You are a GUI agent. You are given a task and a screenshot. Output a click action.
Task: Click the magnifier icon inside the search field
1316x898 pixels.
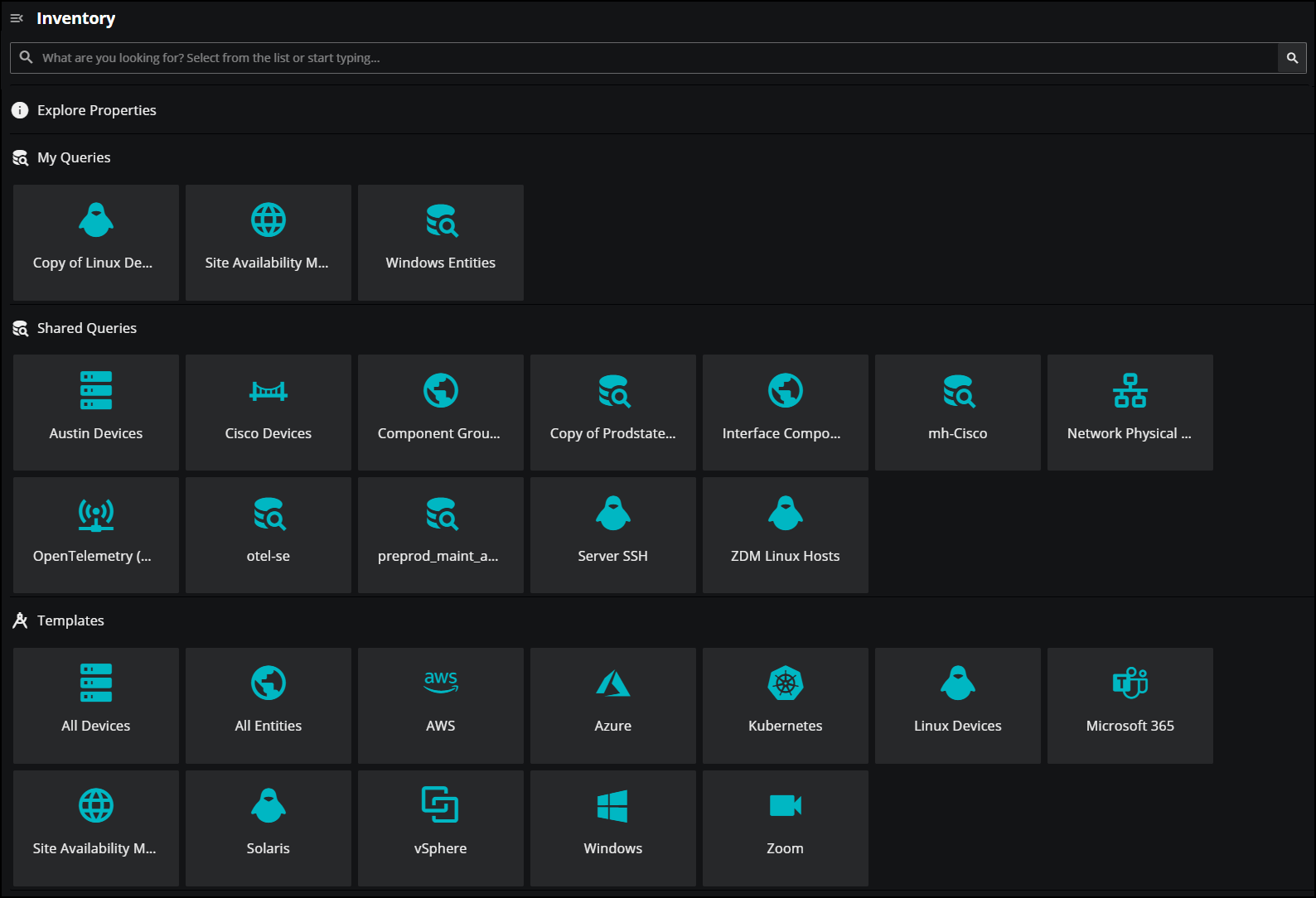pos(27,57)
